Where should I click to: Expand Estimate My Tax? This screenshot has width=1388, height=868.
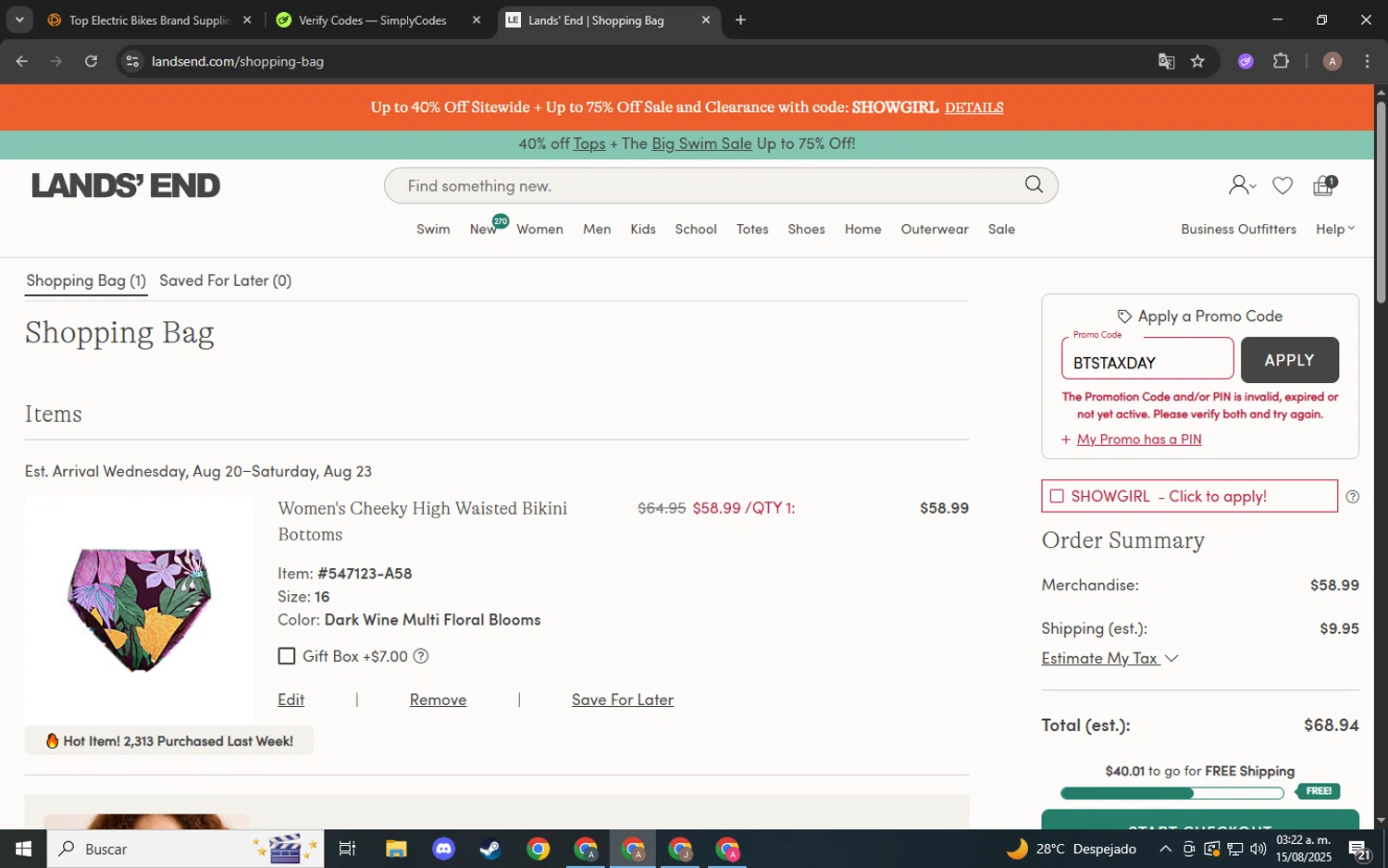(x=1109, y=658)
